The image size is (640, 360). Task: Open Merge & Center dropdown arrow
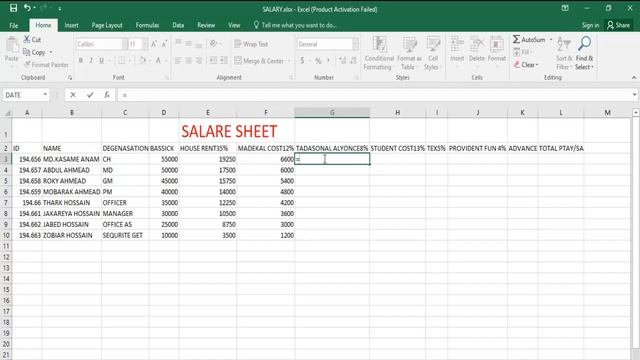[x=289, y=61]
